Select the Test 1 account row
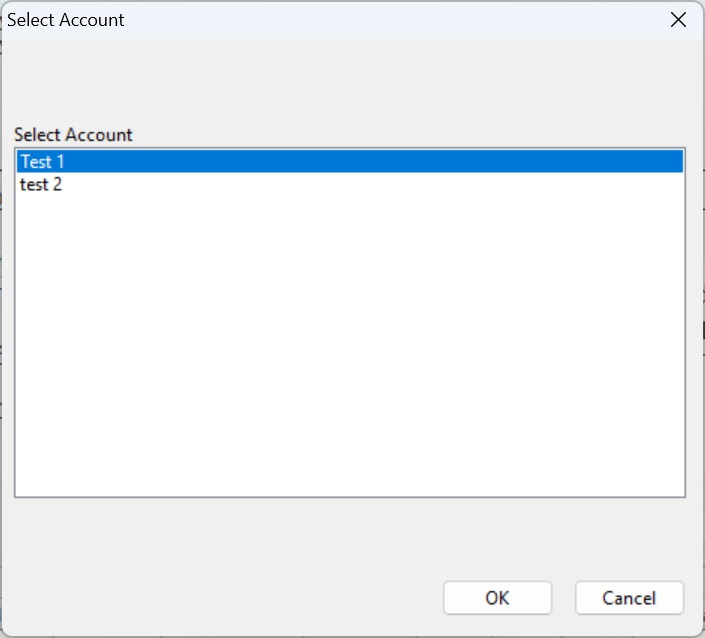This screenshot has height=638, width=705. tap(350, 161)
